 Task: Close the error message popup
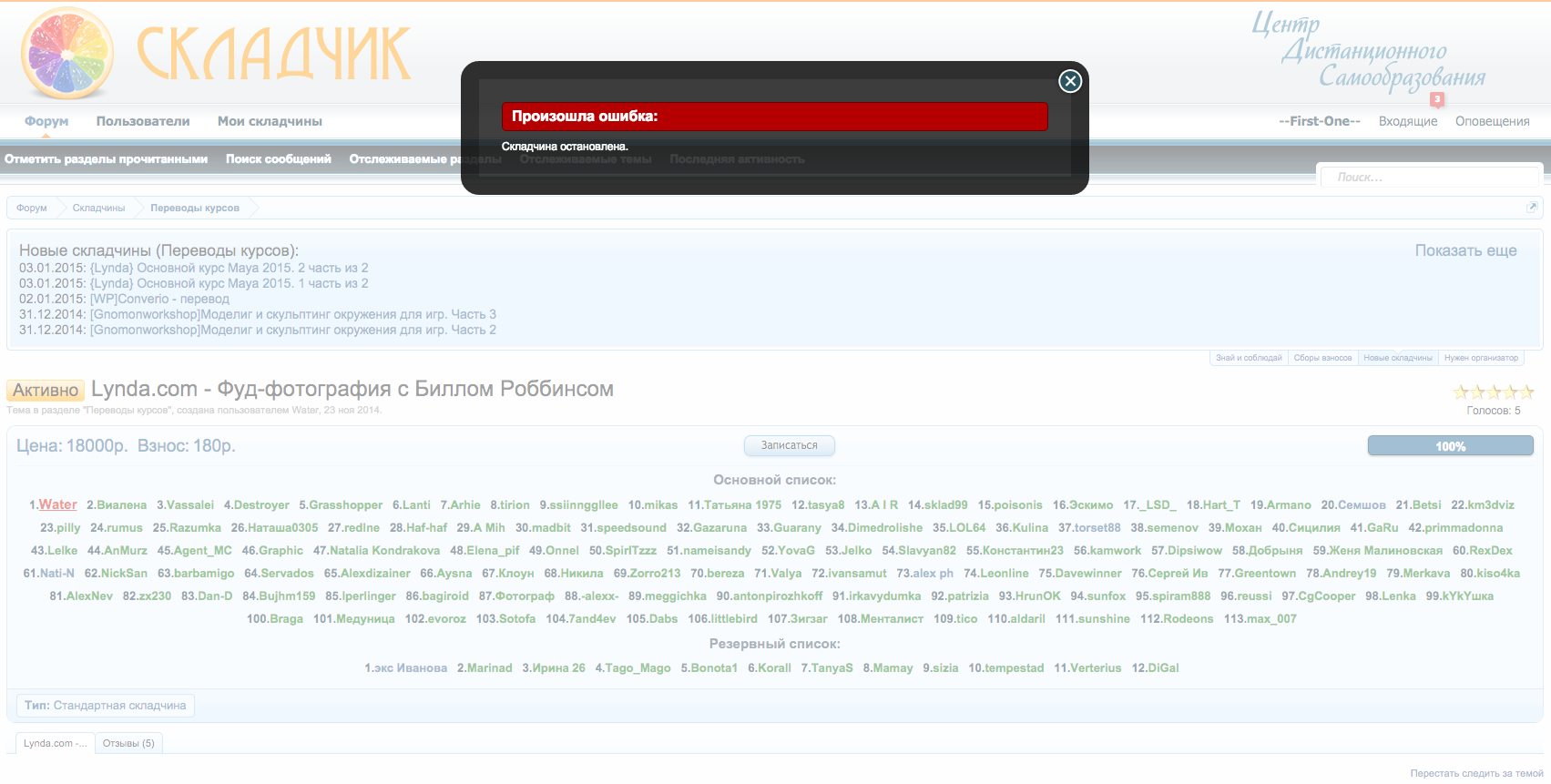pos(1070,81)
